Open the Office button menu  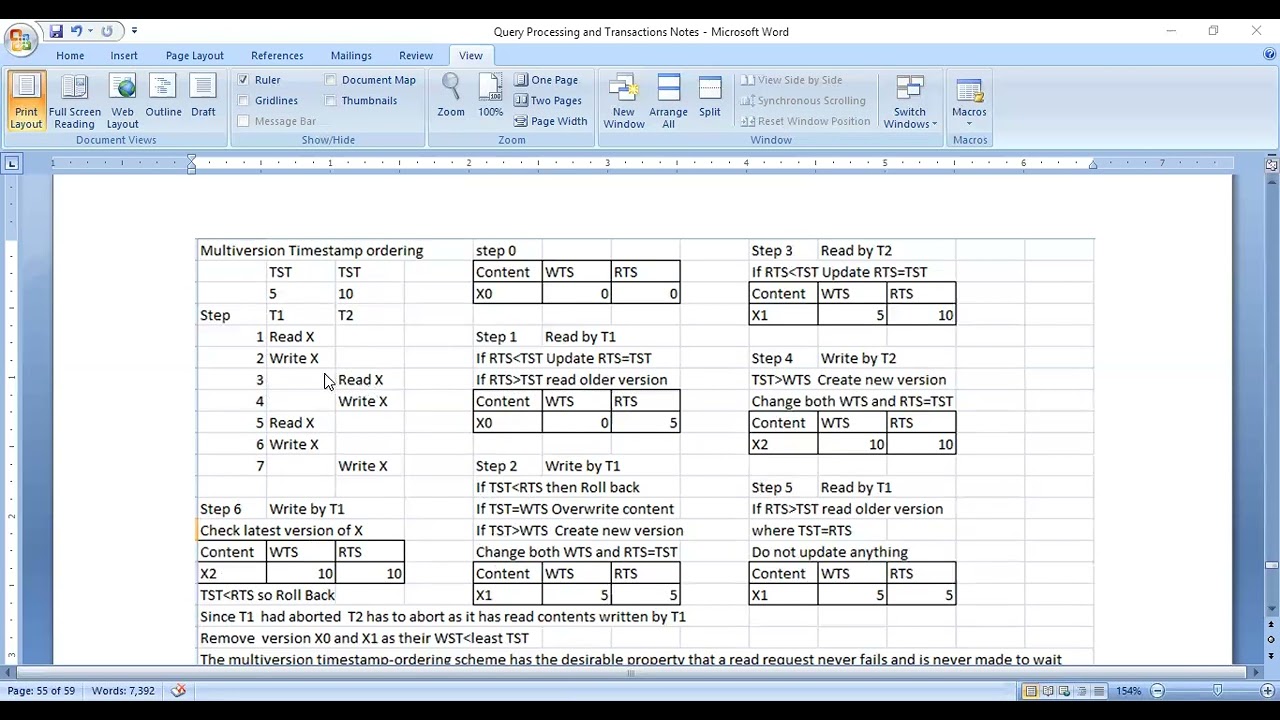[x=19, y=40]
